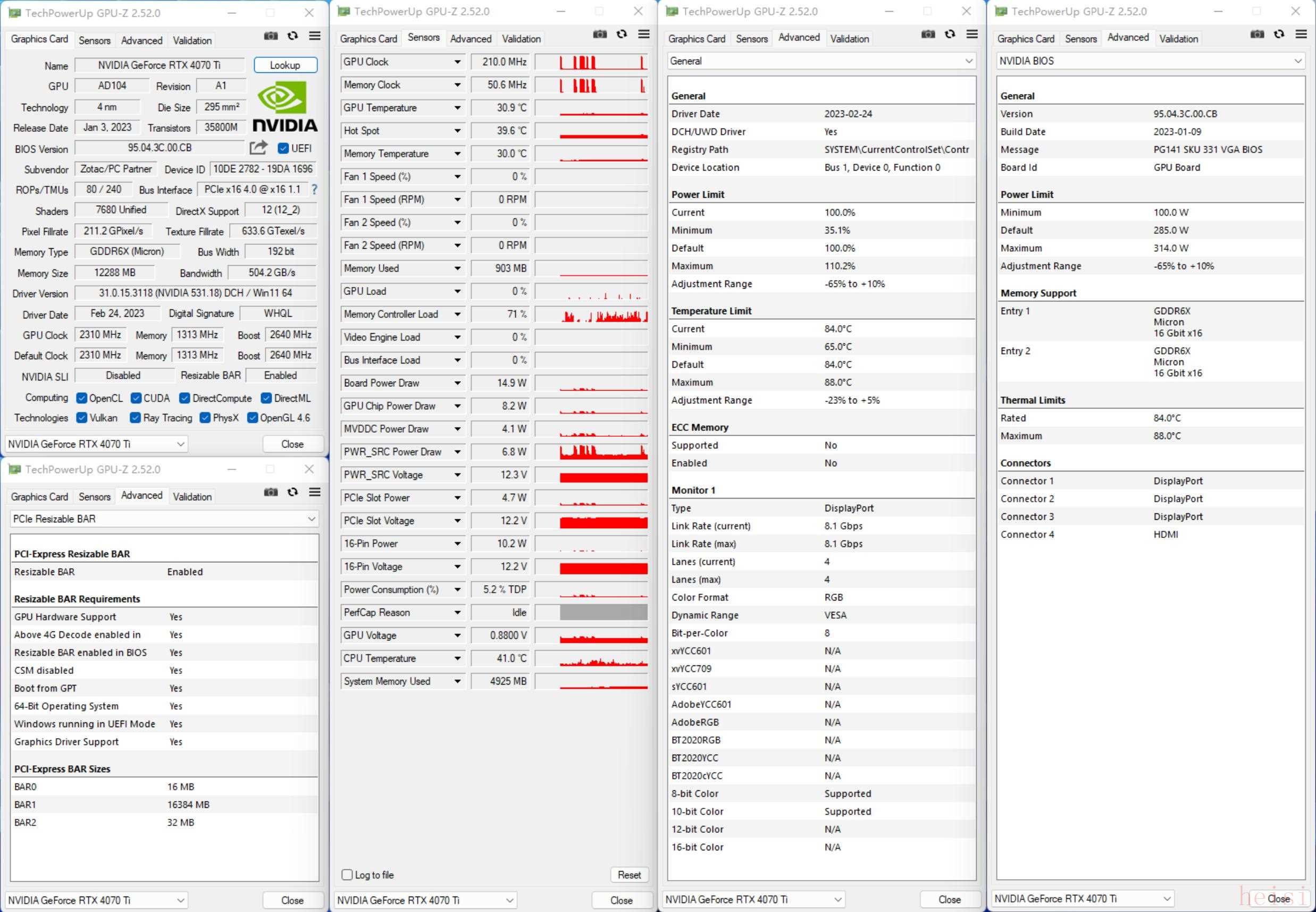Switch to Sensors tab in Graphics Card window

(x=94, y=40)
